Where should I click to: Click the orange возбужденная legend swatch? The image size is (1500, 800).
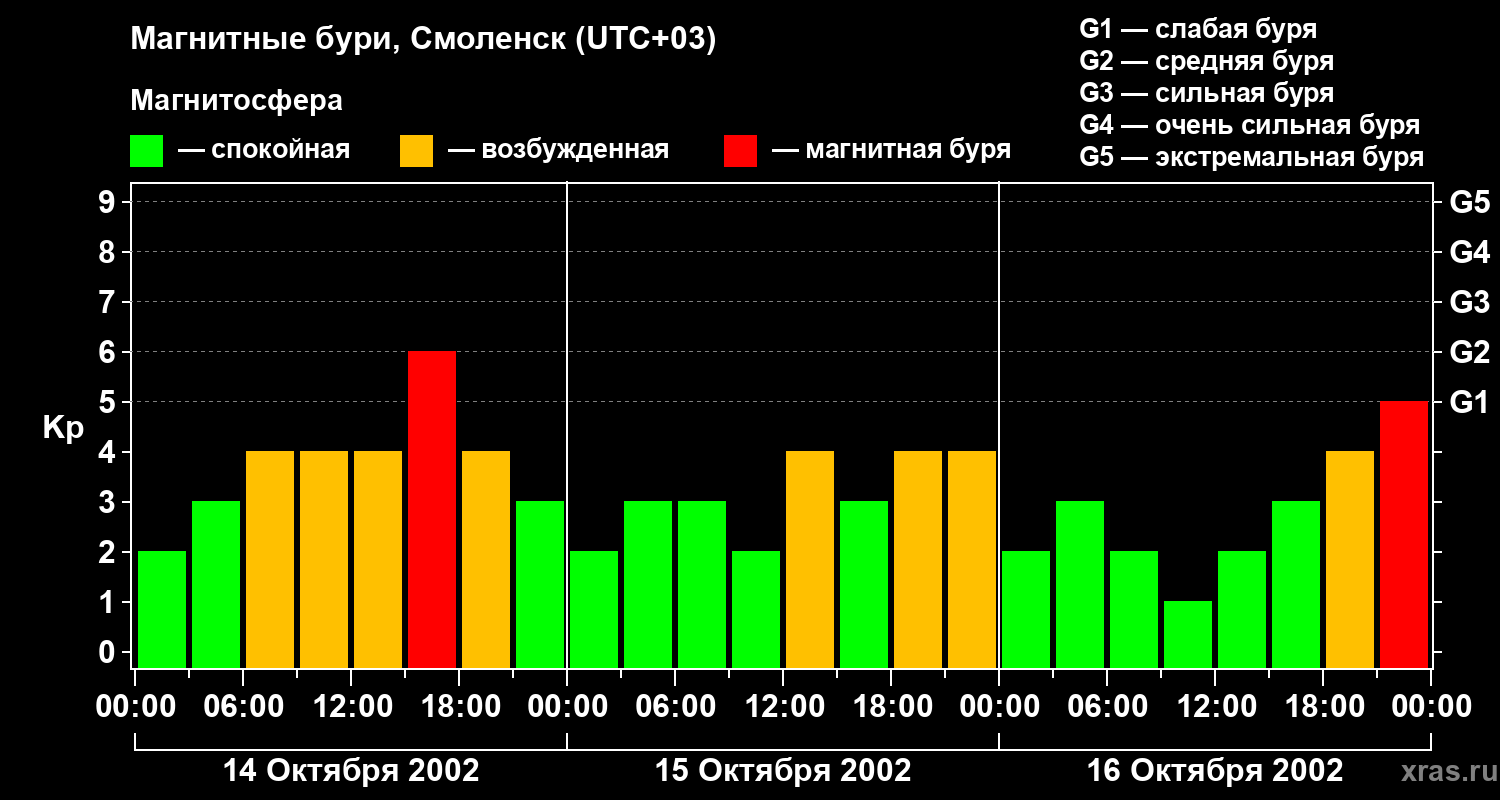(x=416, y=151)
